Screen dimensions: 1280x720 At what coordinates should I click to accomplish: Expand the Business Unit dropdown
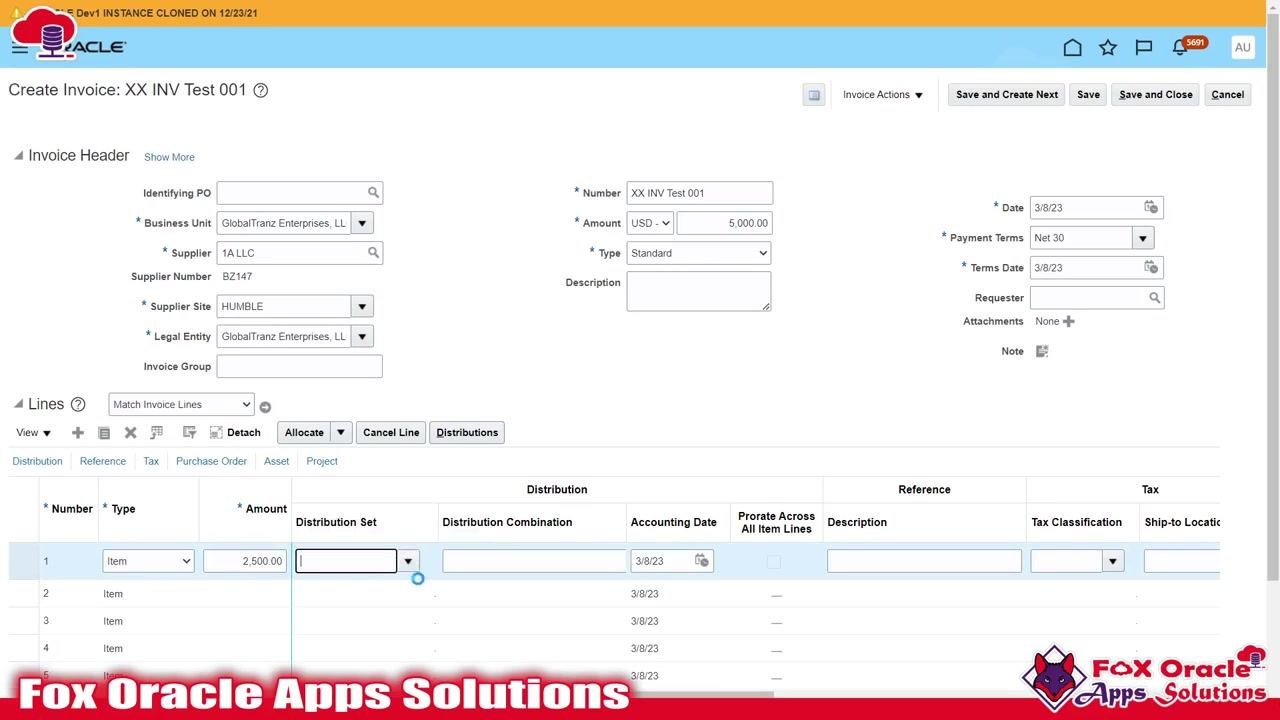tap(363, 223)
